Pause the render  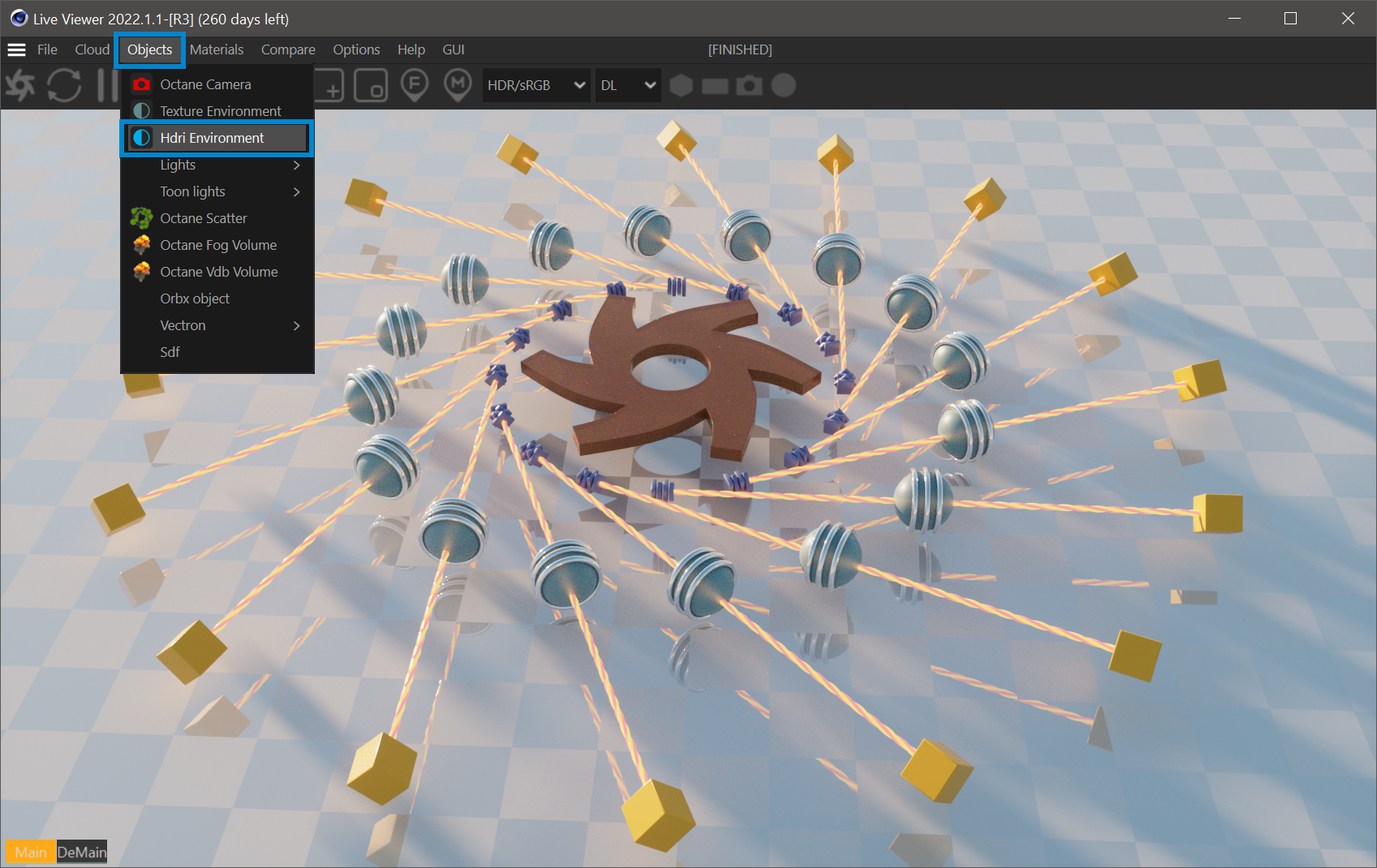click(x=105, y=85)
